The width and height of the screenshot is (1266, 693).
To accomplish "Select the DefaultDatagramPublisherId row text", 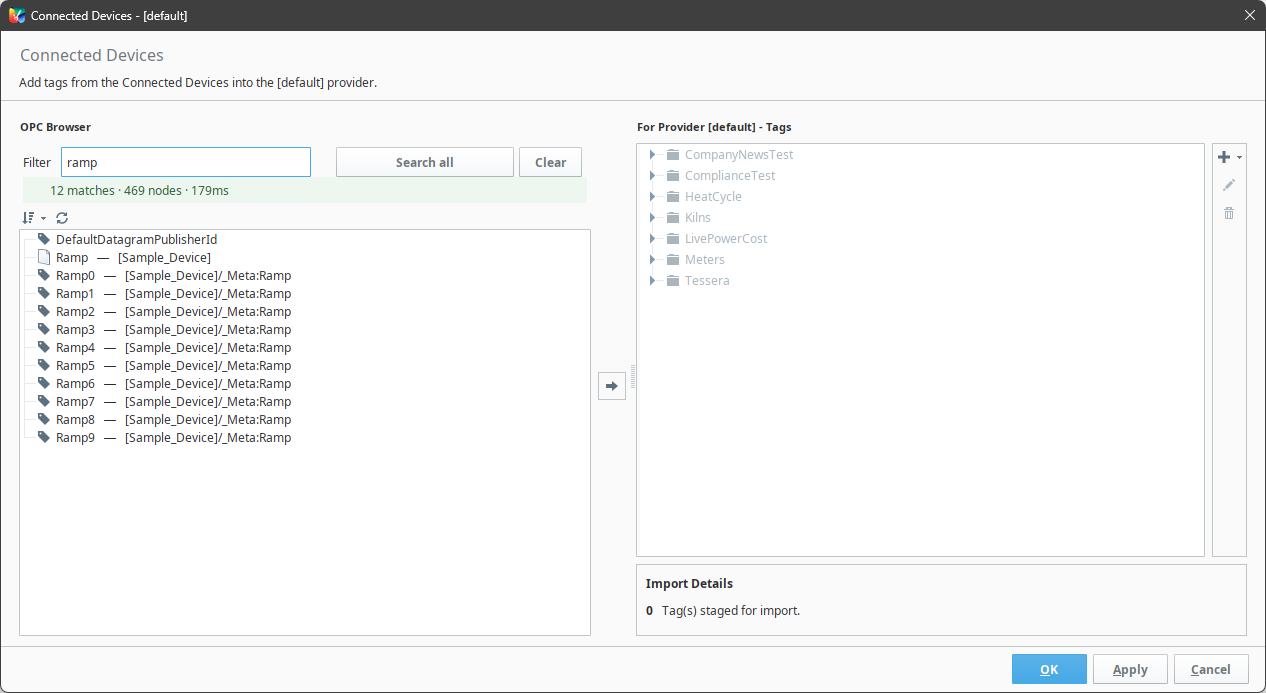I will point(136,239).
